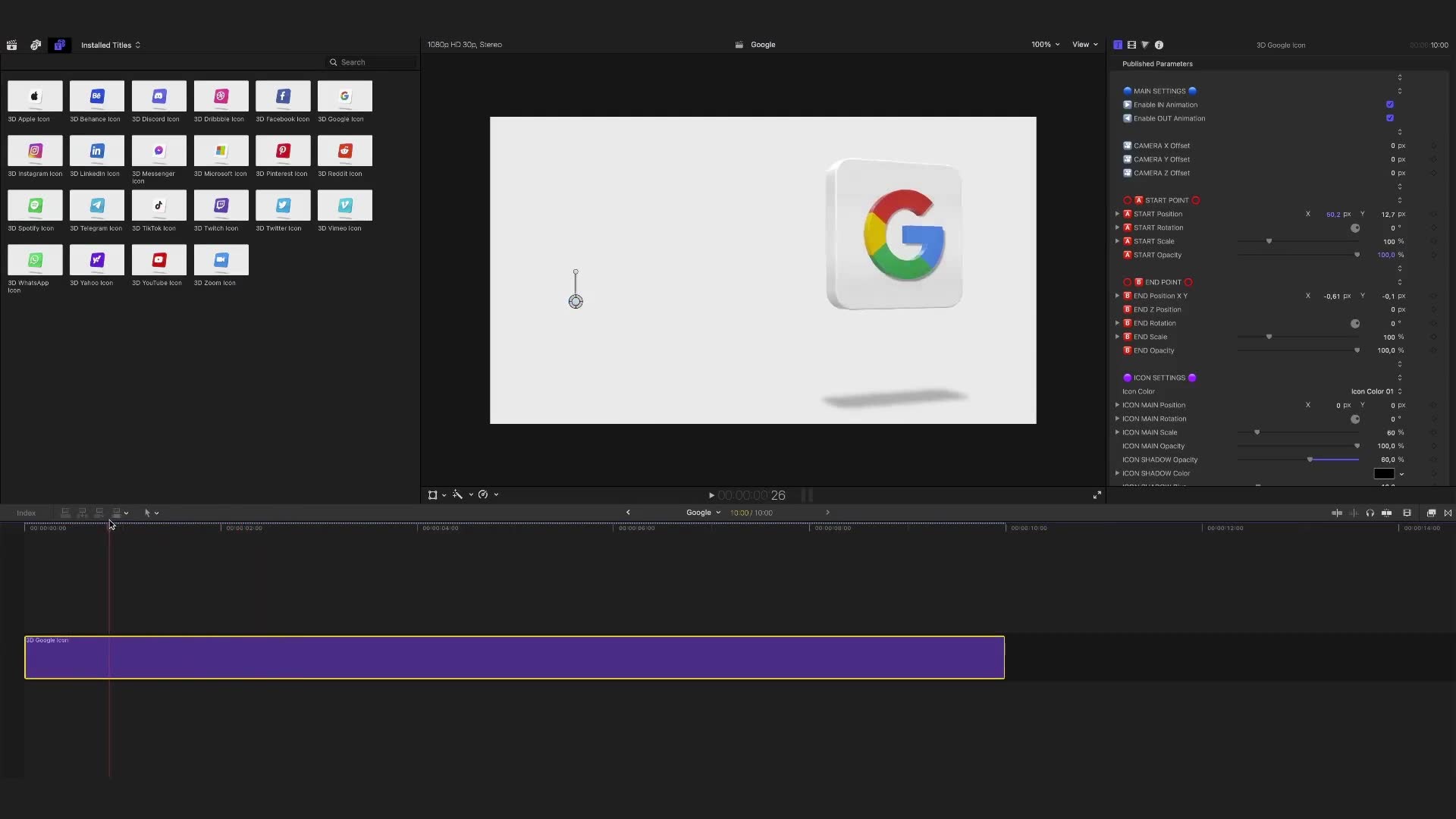Open the Photos and Audio sidebar
1456x819 pixels.
[35, 45]
